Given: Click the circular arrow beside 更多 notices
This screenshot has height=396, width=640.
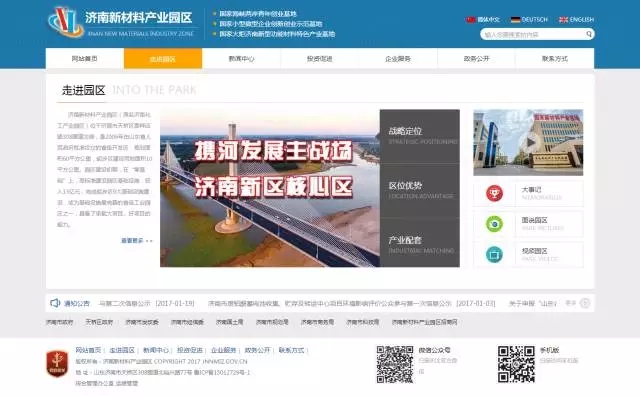Looking at the screenshot, I should [x=585, y=303].
